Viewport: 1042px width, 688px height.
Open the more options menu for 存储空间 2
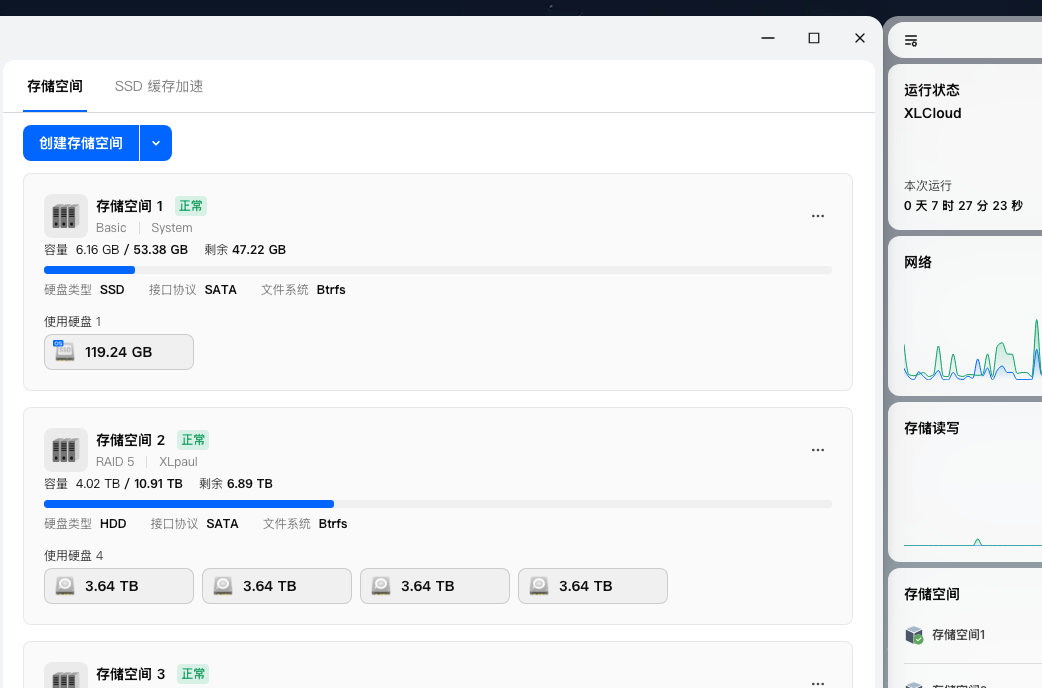818,450
